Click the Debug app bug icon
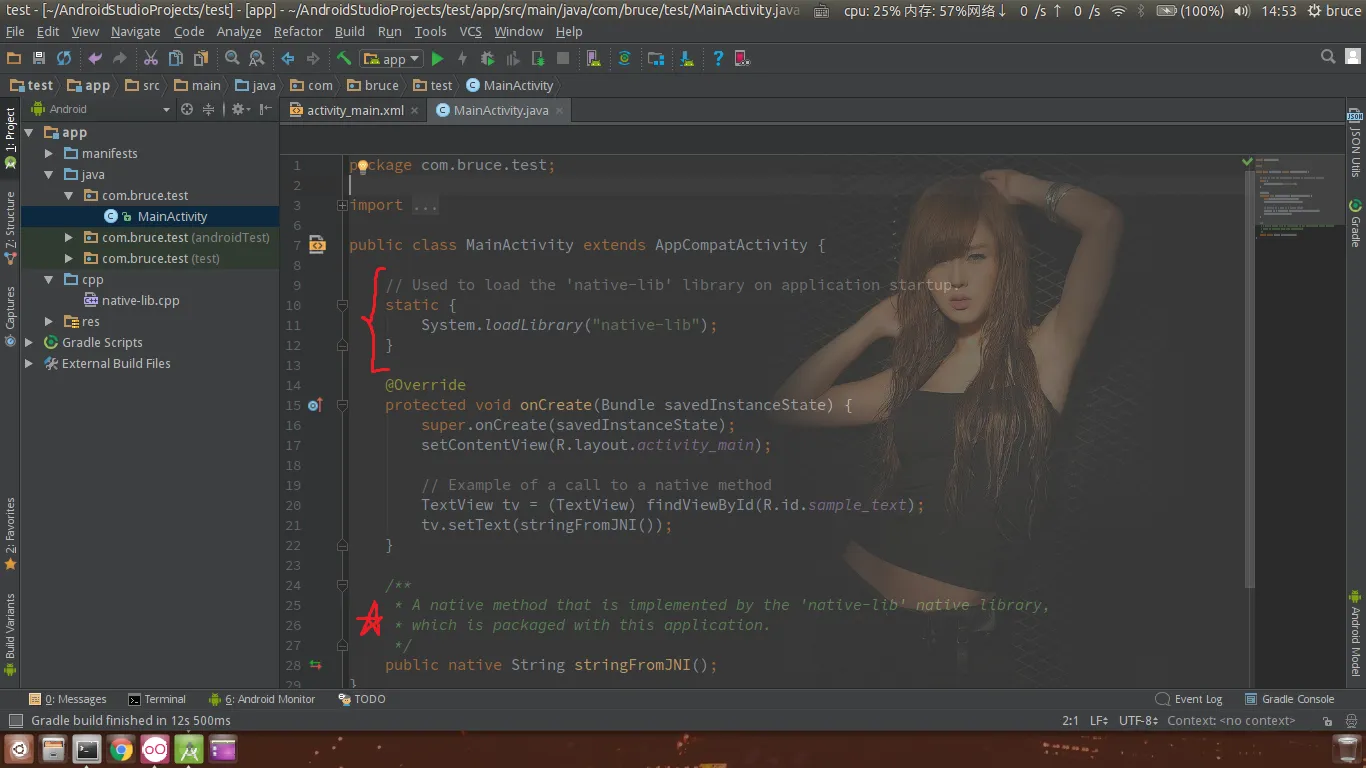Screen dimensions: 1366x768 (487, 59)
